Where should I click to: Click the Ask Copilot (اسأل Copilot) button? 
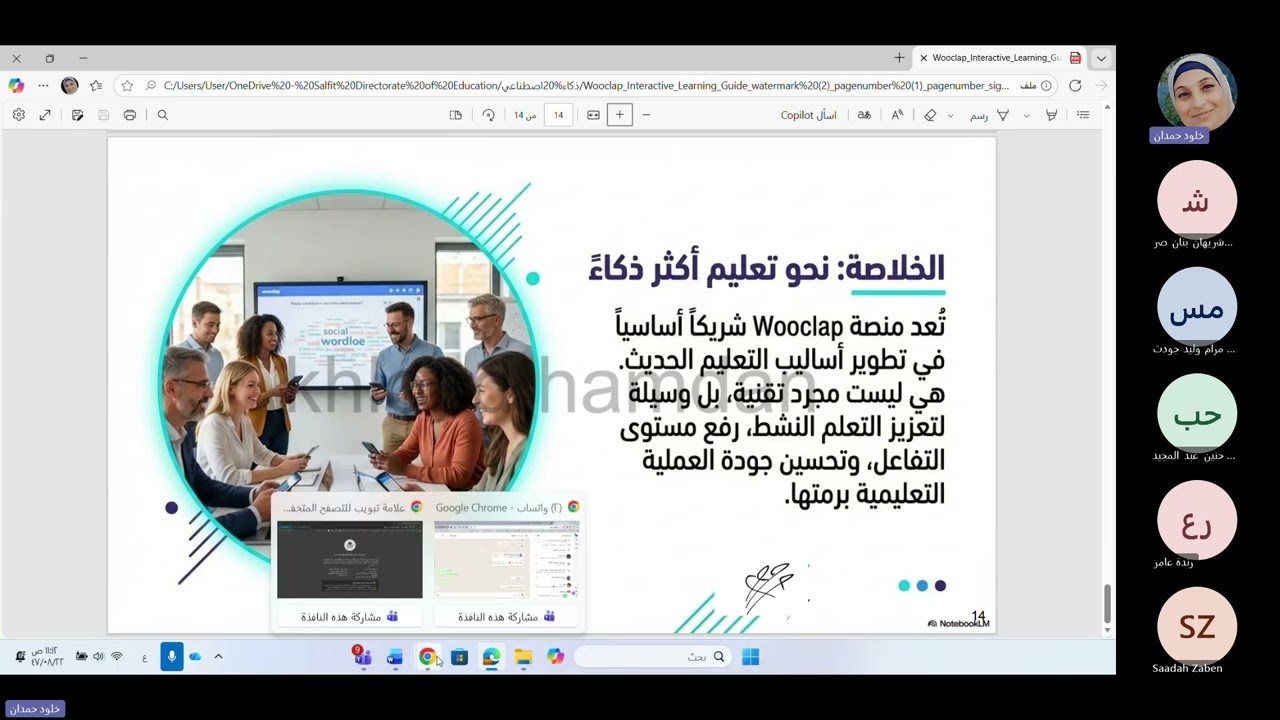808,115
